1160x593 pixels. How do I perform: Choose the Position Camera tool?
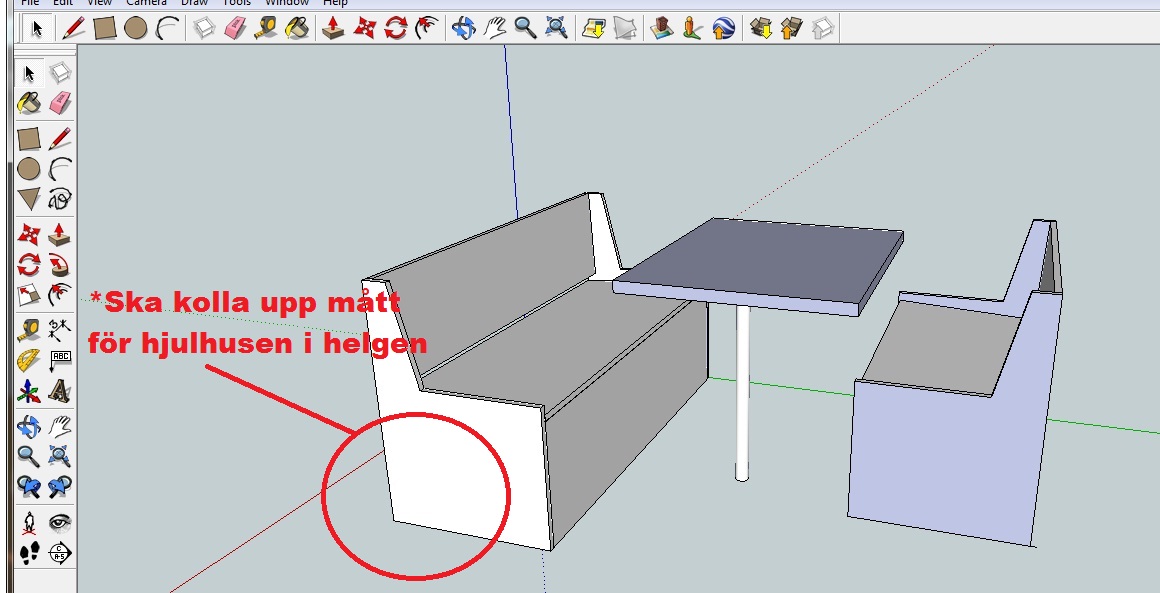coord(28,521)
